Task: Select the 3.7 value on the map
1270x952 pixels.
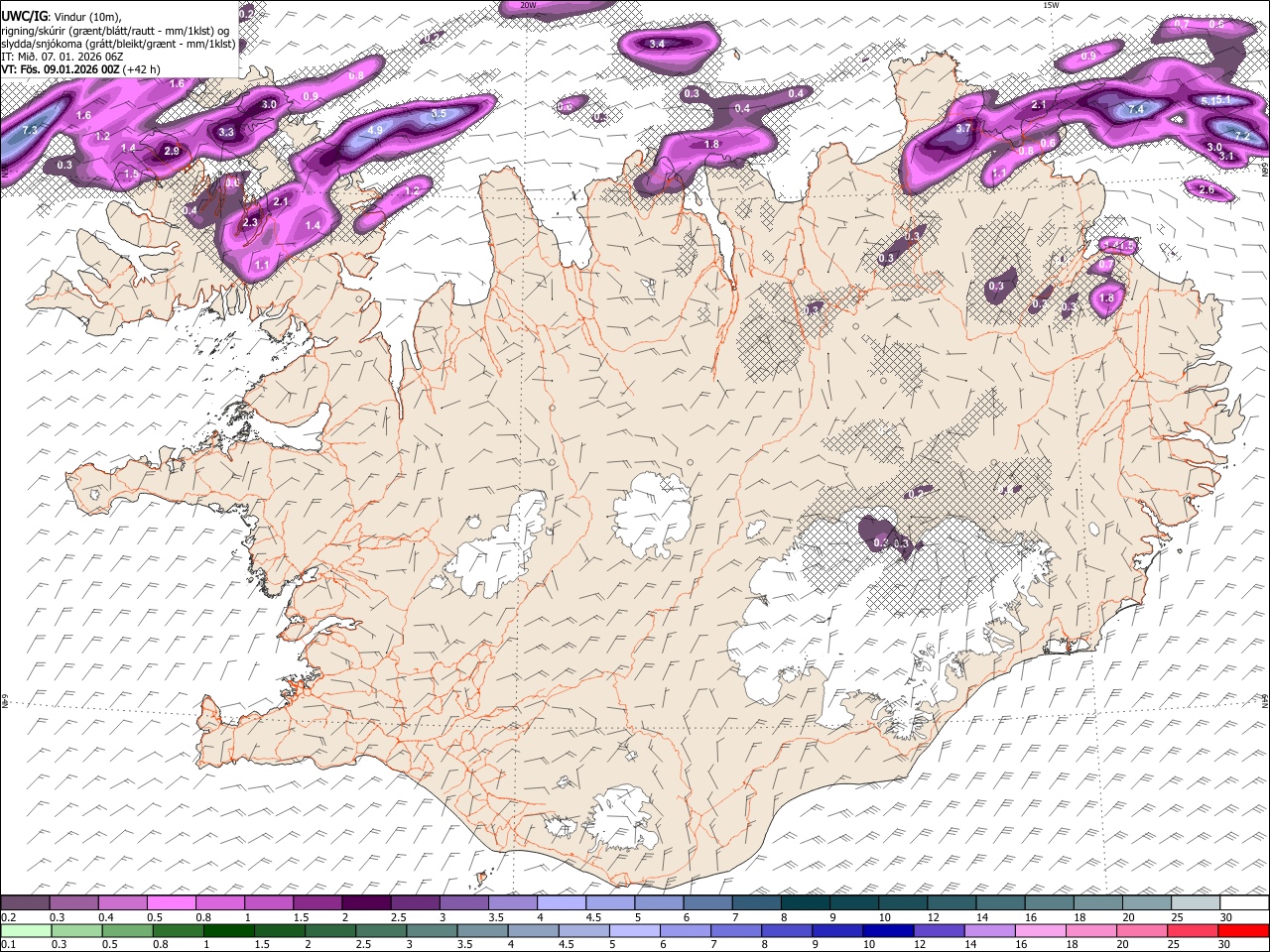Action: [x=963, y=129]
